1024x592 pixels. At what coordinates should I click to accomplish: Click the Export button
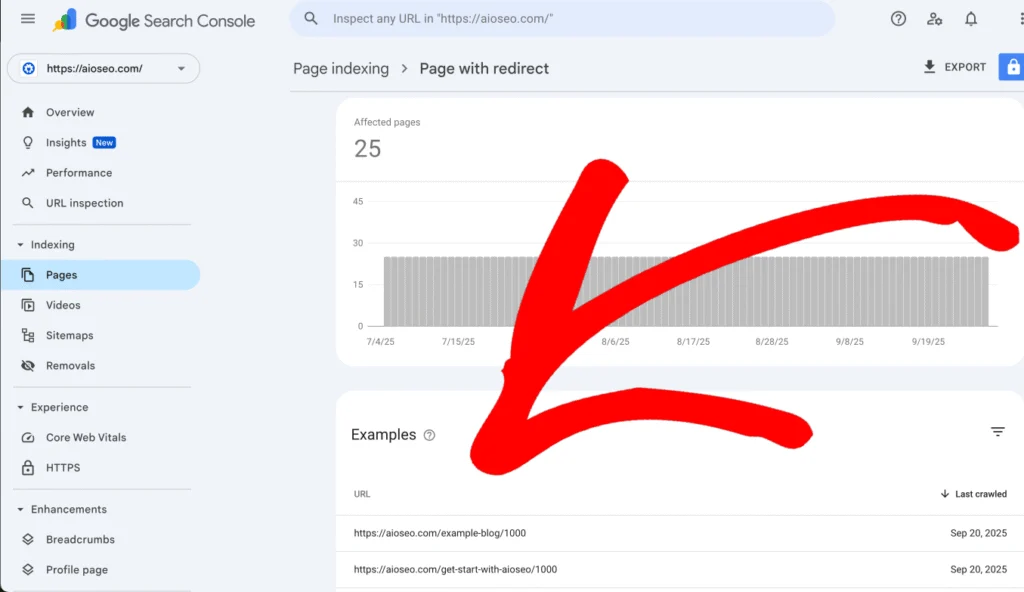tap(954, 67)
